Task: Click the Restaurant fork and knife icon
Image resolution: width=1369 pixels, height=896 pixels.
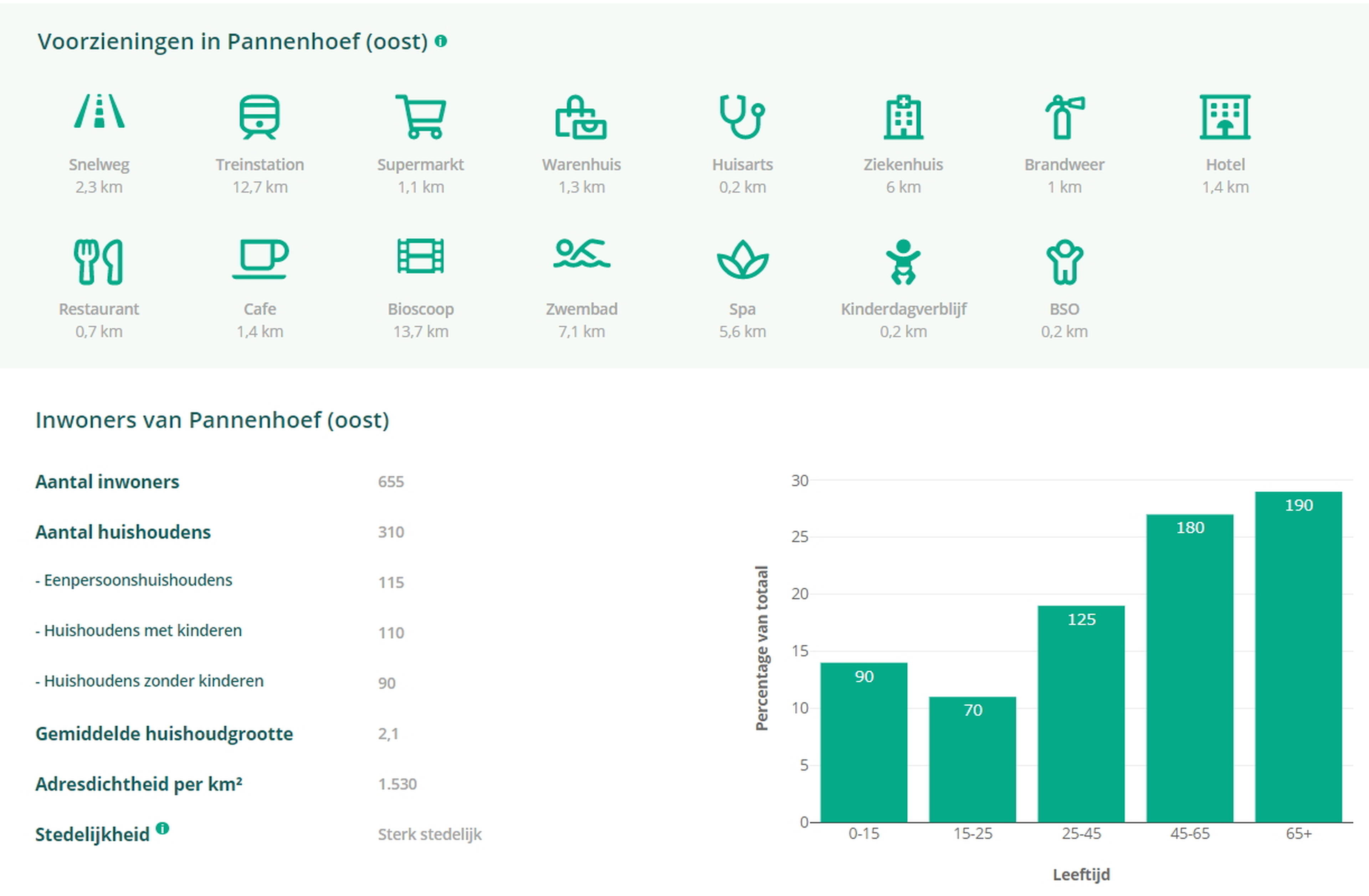Action: [x=98, y=262]
